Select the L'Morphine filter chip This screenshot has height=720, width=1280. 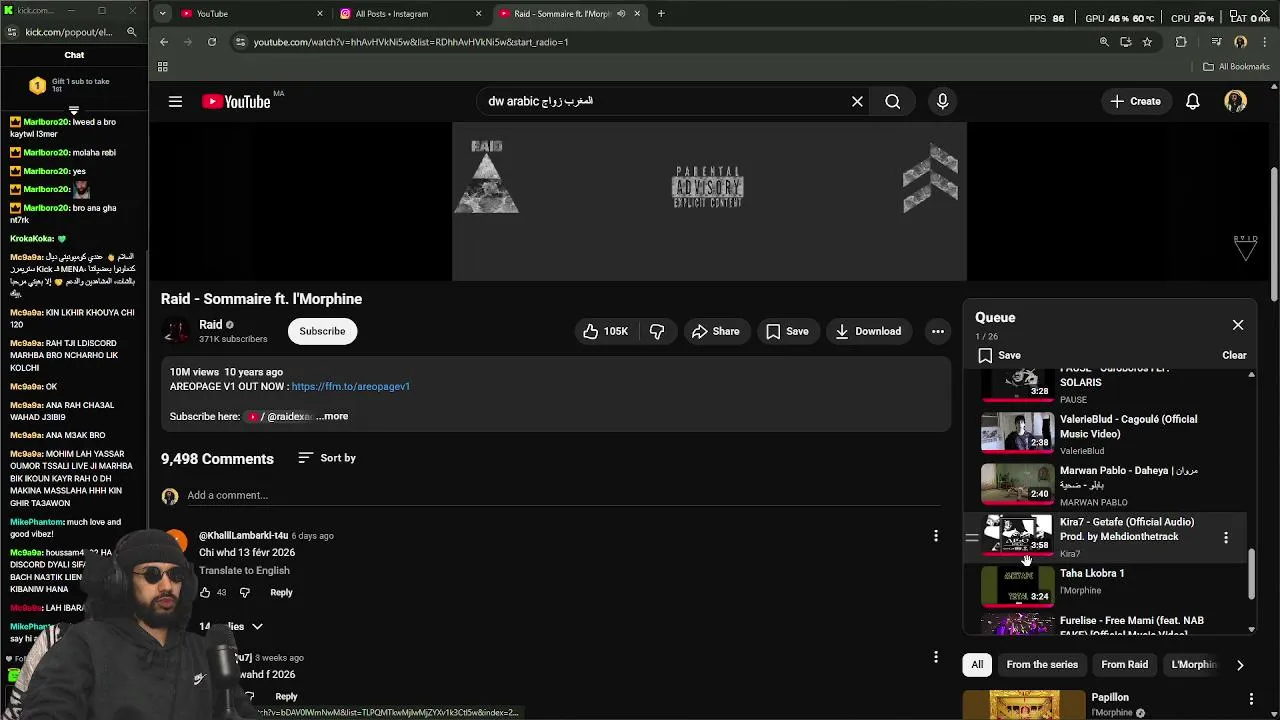click(1192, 665)
